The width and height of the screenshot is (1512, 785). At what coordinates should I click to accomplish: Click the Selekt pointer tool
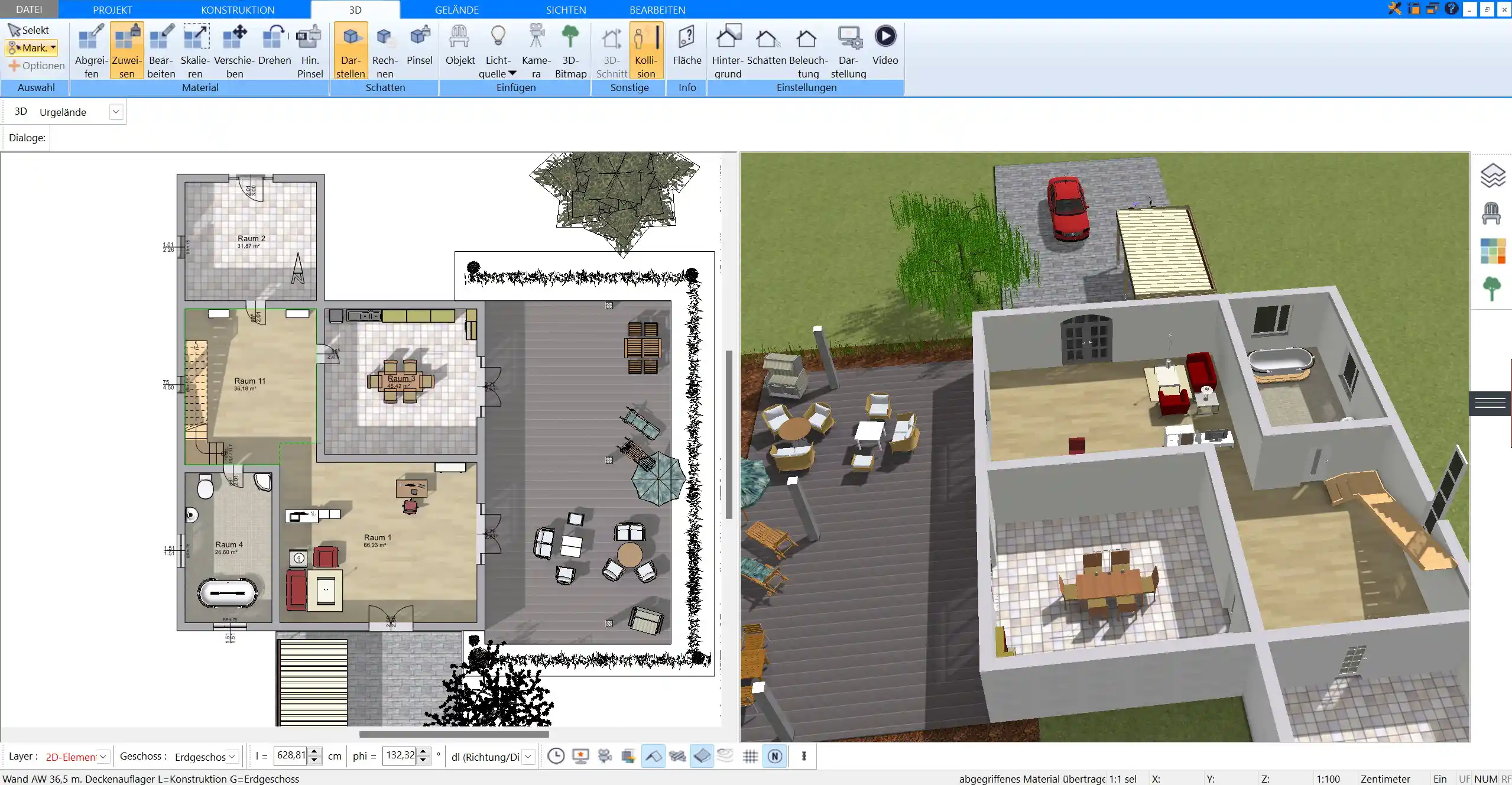(x=28, y=30)
